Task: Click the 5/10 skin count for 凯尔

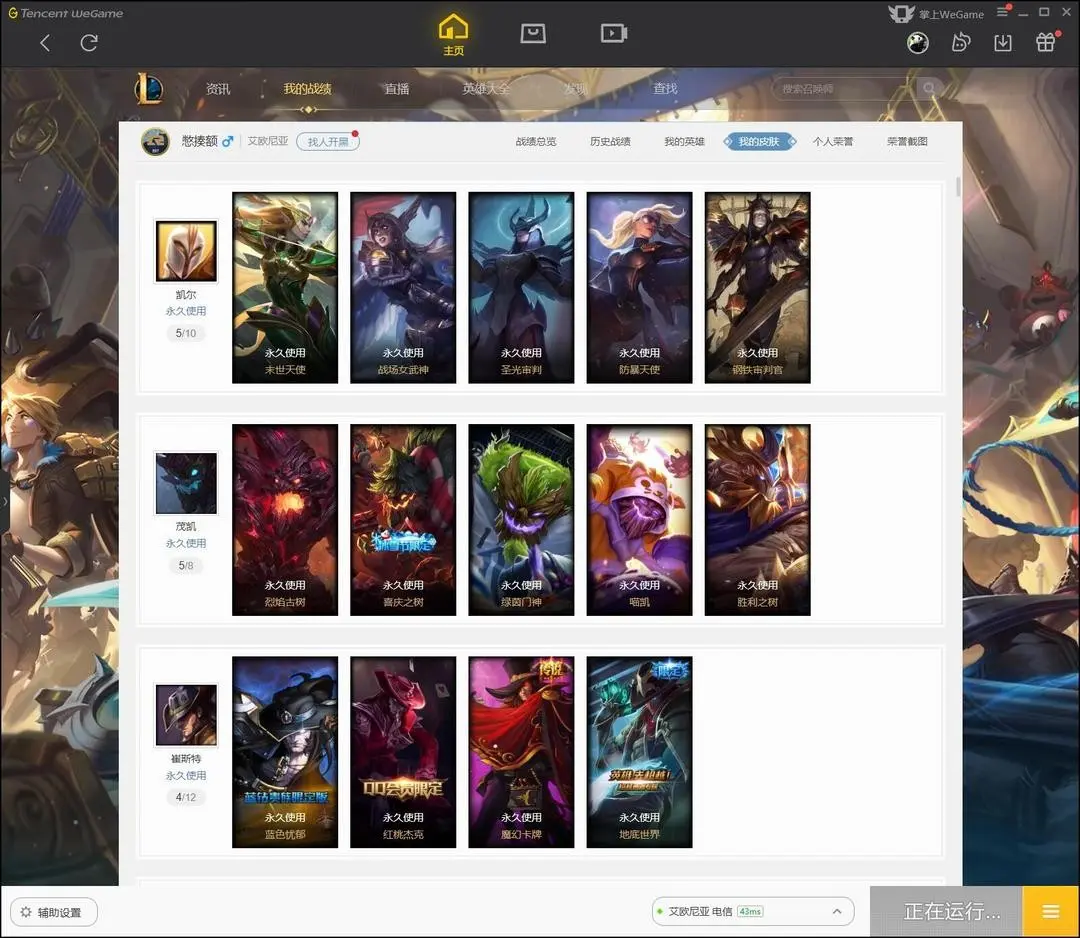Action: (x=186, y=333)
